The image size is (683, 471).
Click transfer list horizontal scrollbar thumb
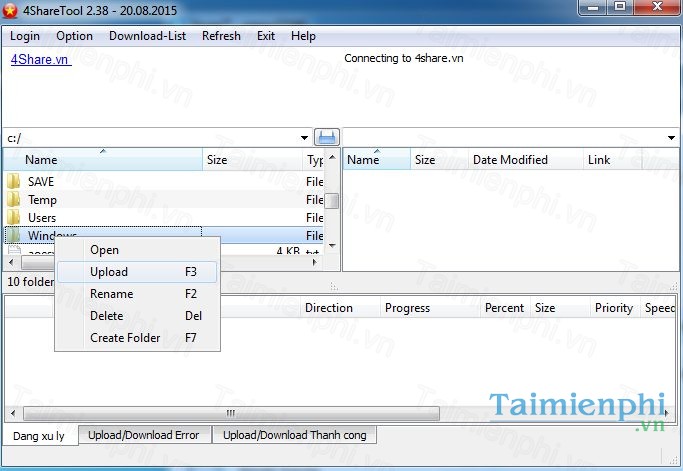click(x=231, y=413)
